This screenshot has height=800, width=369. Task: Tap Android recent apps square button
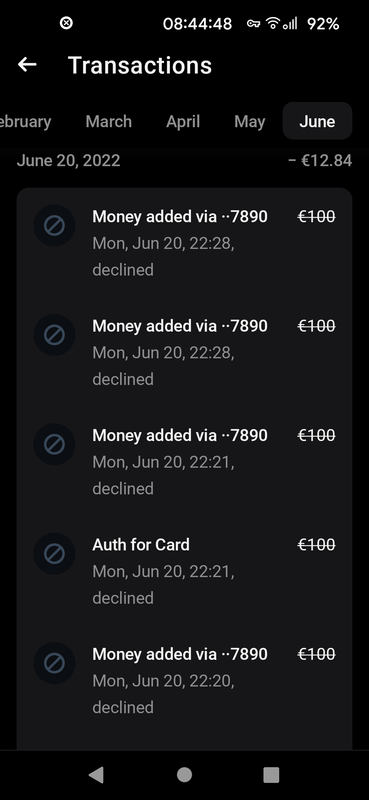(271, 774)
